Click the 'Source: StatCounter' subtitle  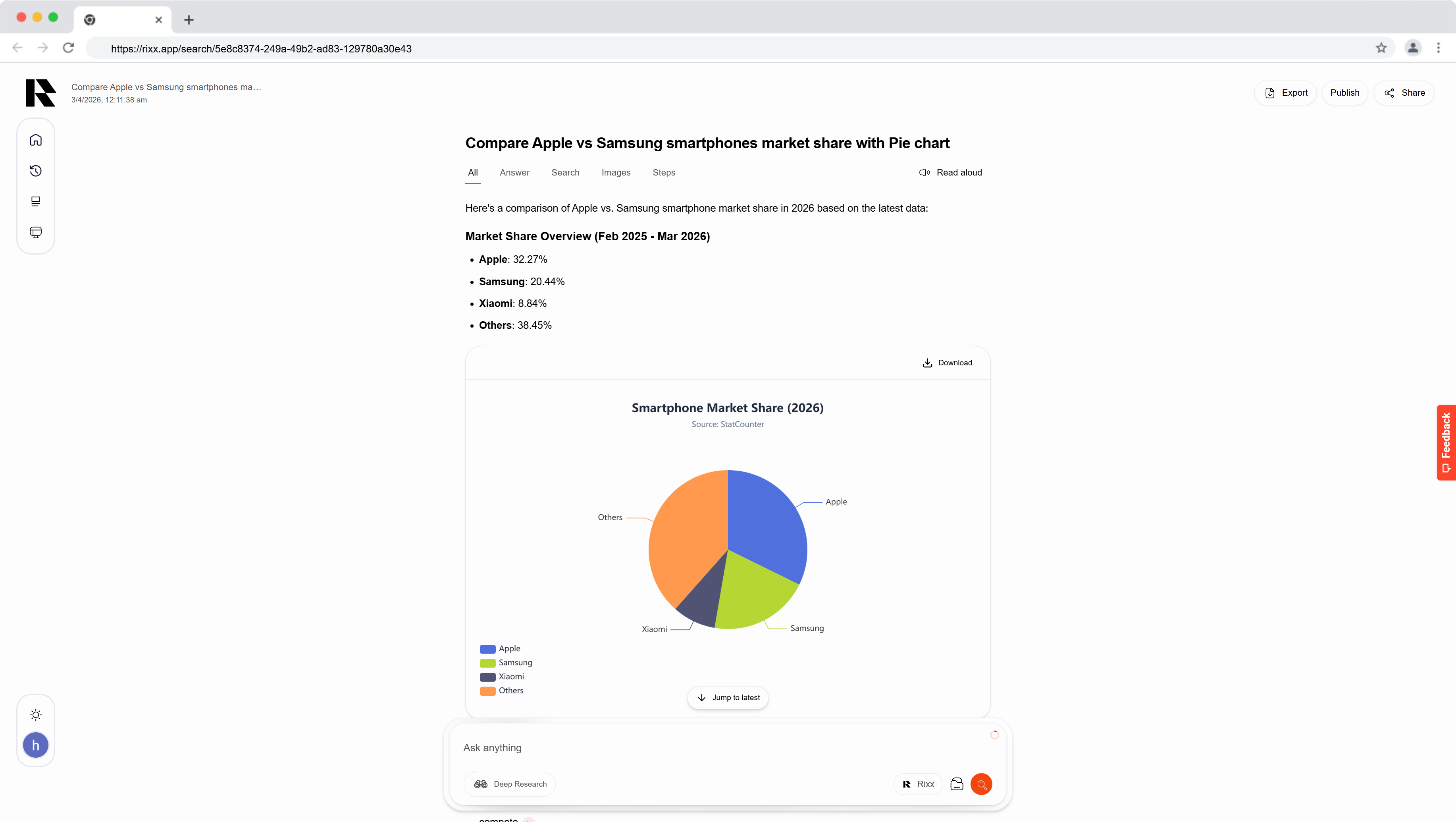click(x=728, y=425)
